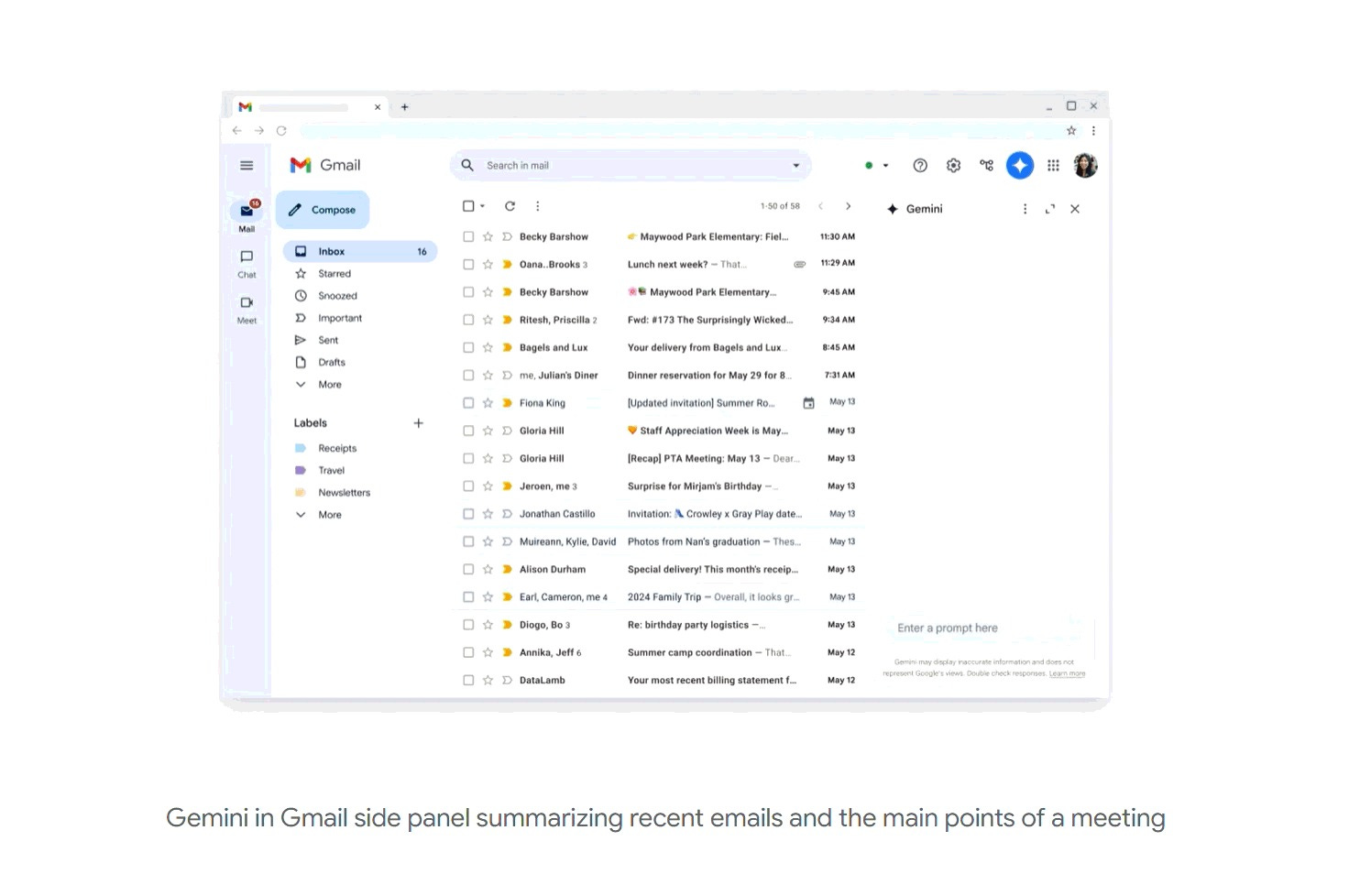Screen dimensions: 1349x896
Task: Open the Meet section in side rail
Action: click(247, 309)
